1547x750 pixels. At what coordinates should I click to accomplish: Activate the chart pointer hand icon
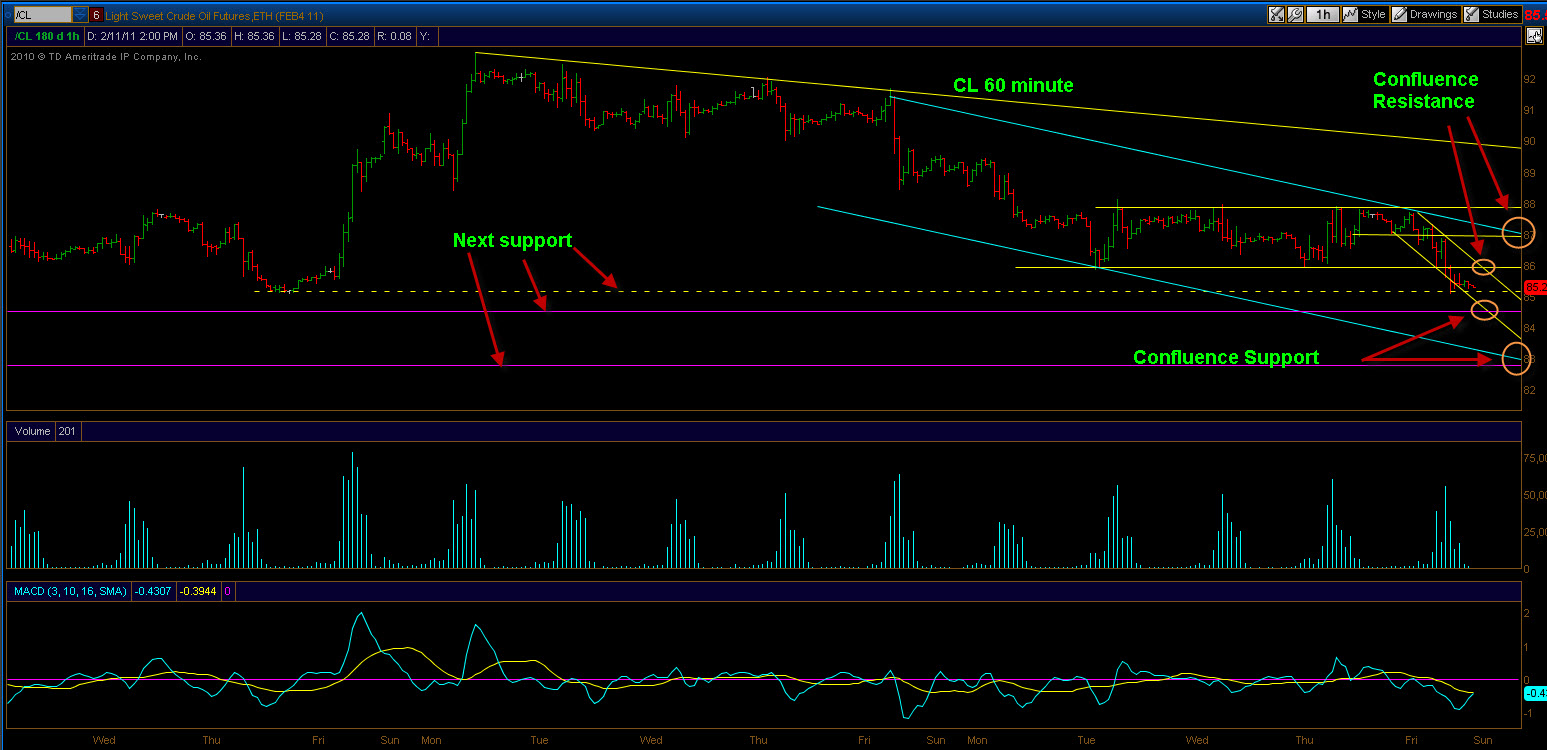[x=1534, y=36]
